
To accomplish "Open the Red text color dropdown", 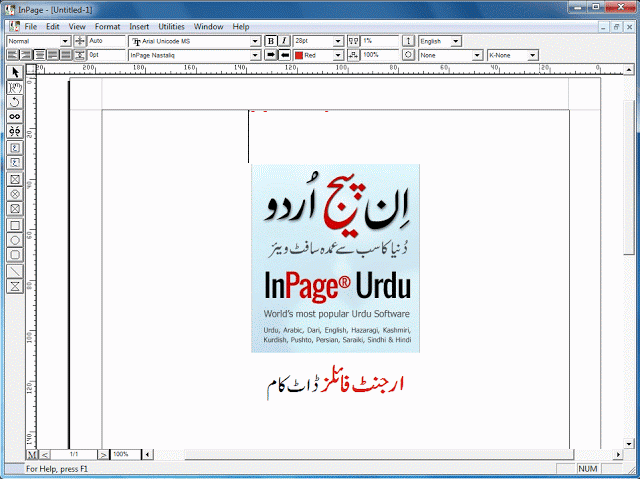I will (338, 55).
